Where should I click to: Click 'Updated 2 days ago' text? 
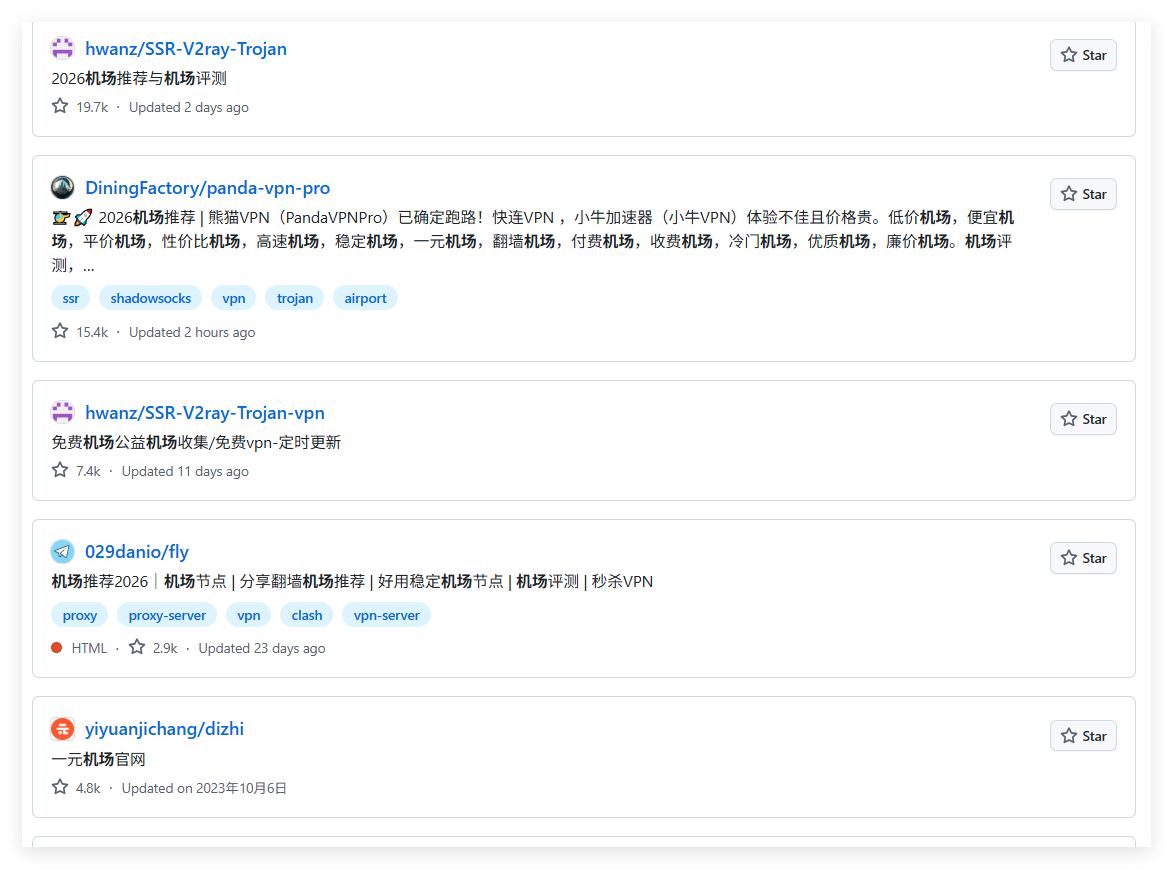(x=189, y=108)
